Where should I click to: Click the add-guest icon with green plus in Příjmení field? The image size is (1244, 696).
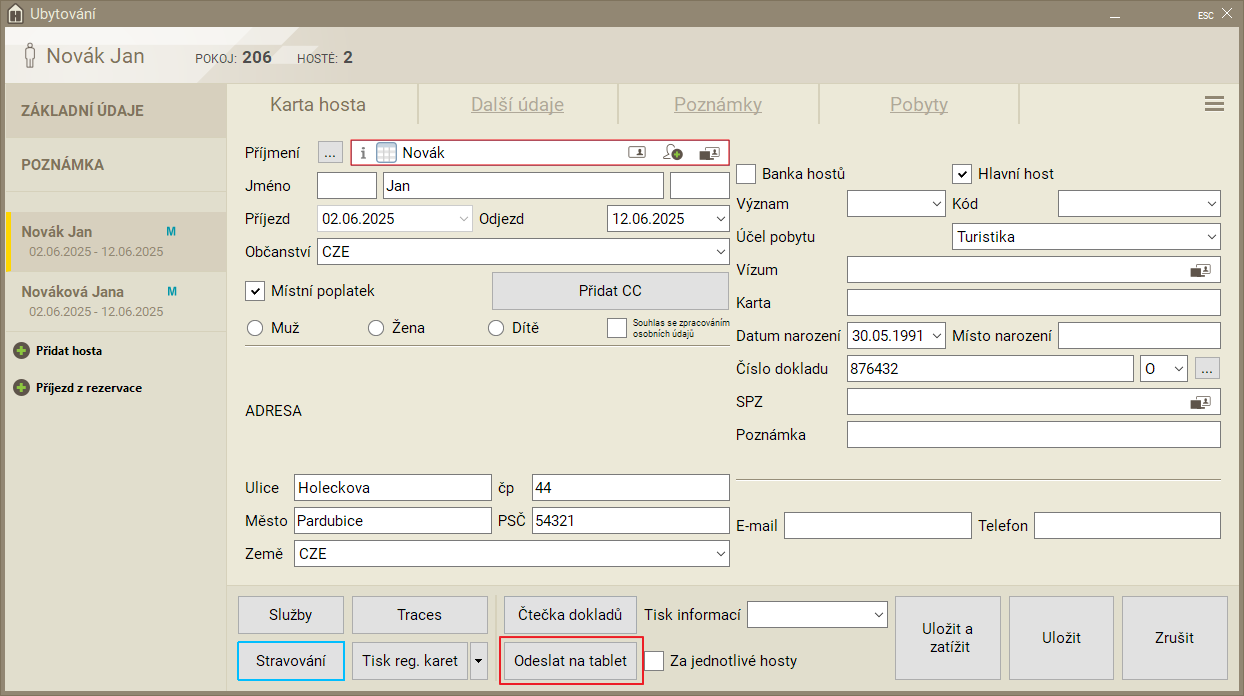pyautogui.click(x=673, y=153)
